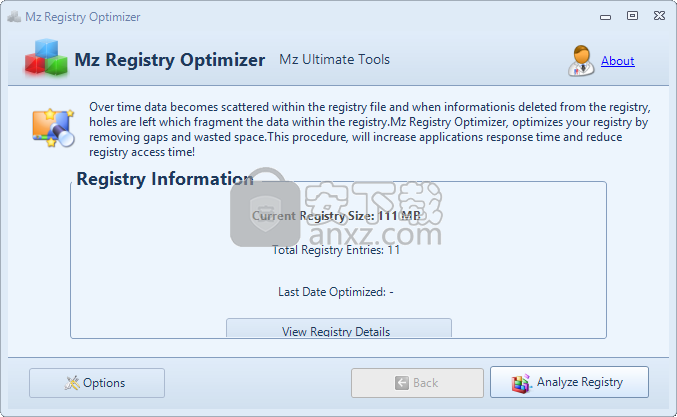
Task: Click the Registry Information heading
Action: (165, 179)
